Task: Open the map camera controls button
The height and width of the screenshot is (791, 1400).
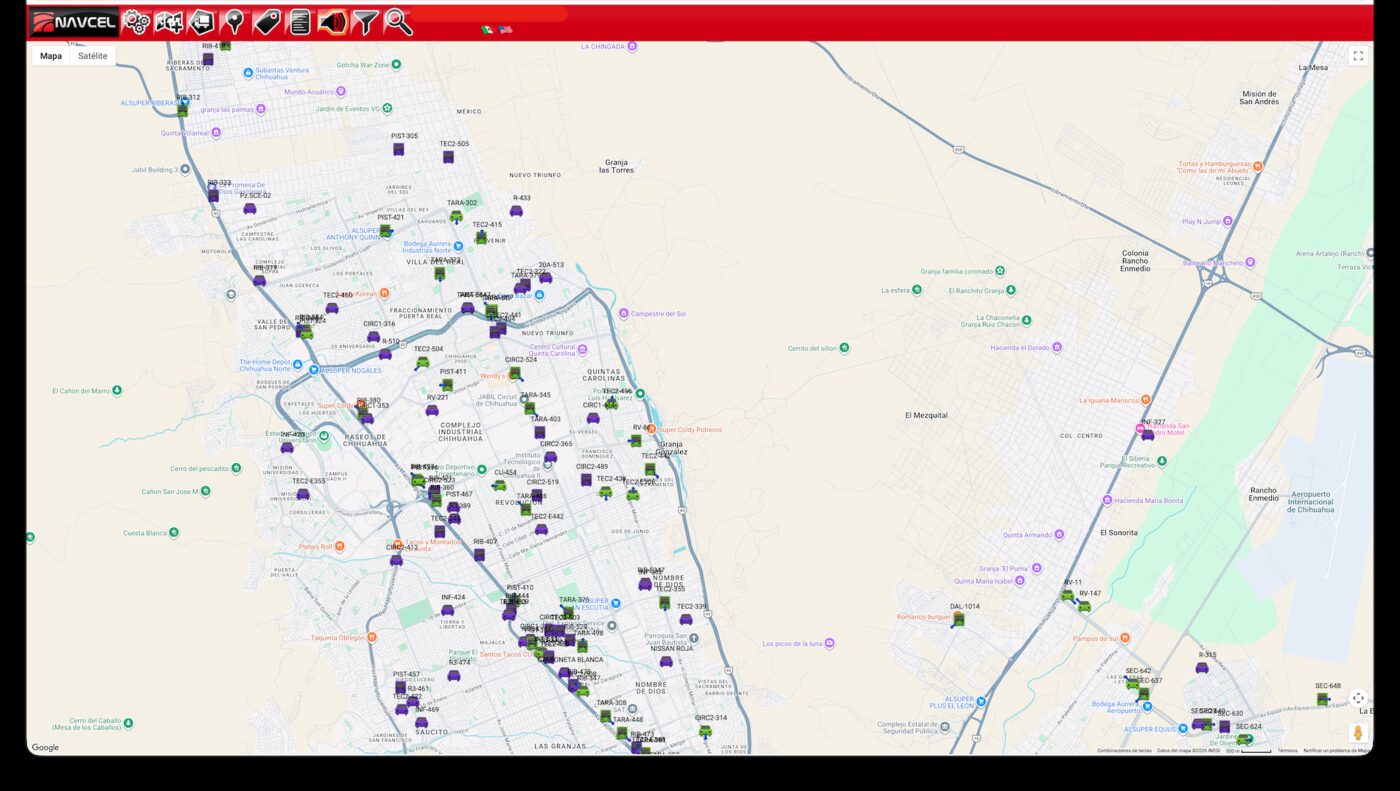Action: [1358, 698]
